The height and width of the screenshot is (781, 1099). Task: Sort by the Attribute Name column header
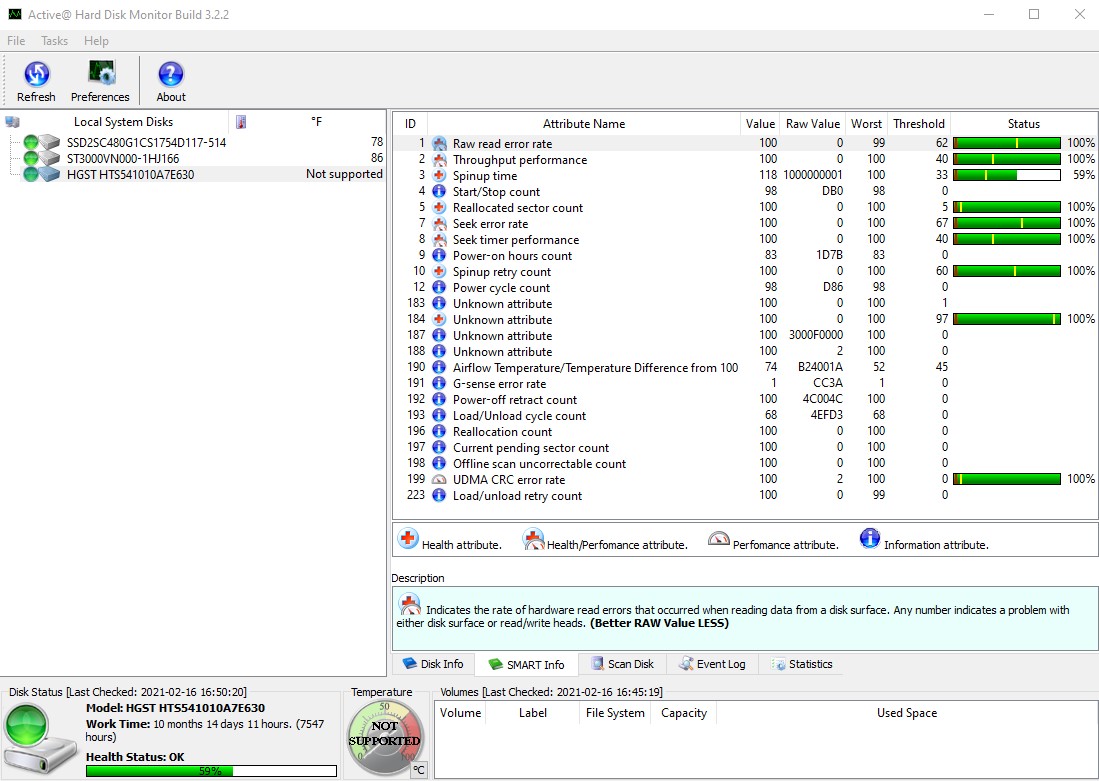[583, 123]
